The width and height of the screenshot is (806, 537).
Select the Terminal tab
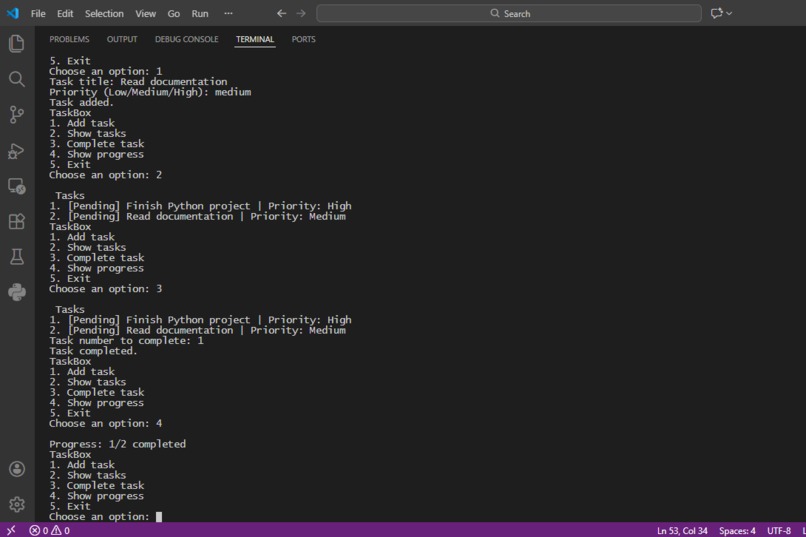coord(255,40)
